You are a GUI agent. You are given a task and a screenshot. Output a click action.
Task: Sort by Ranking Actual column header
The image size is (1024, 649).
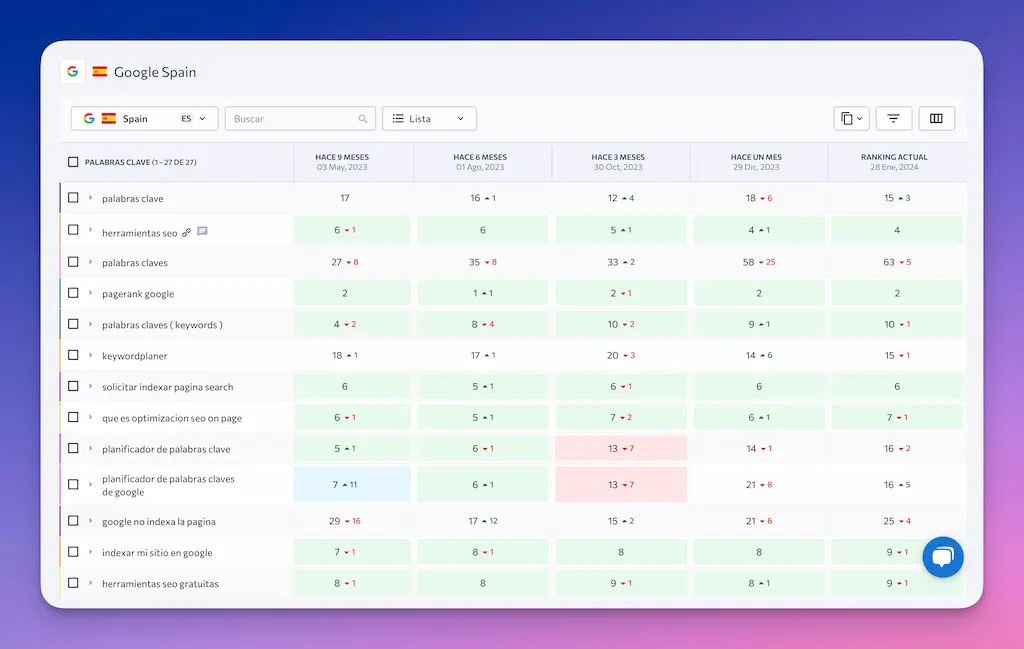pyautogui.click(x=894, y=161)
